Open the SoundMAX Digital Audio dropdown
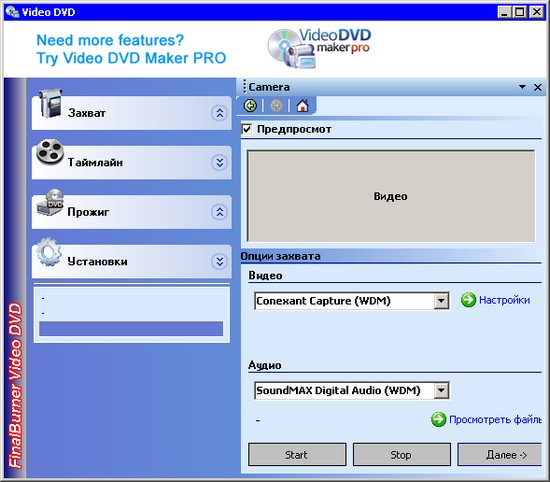Viewport: 550px width, 482px height. point(441,390)
